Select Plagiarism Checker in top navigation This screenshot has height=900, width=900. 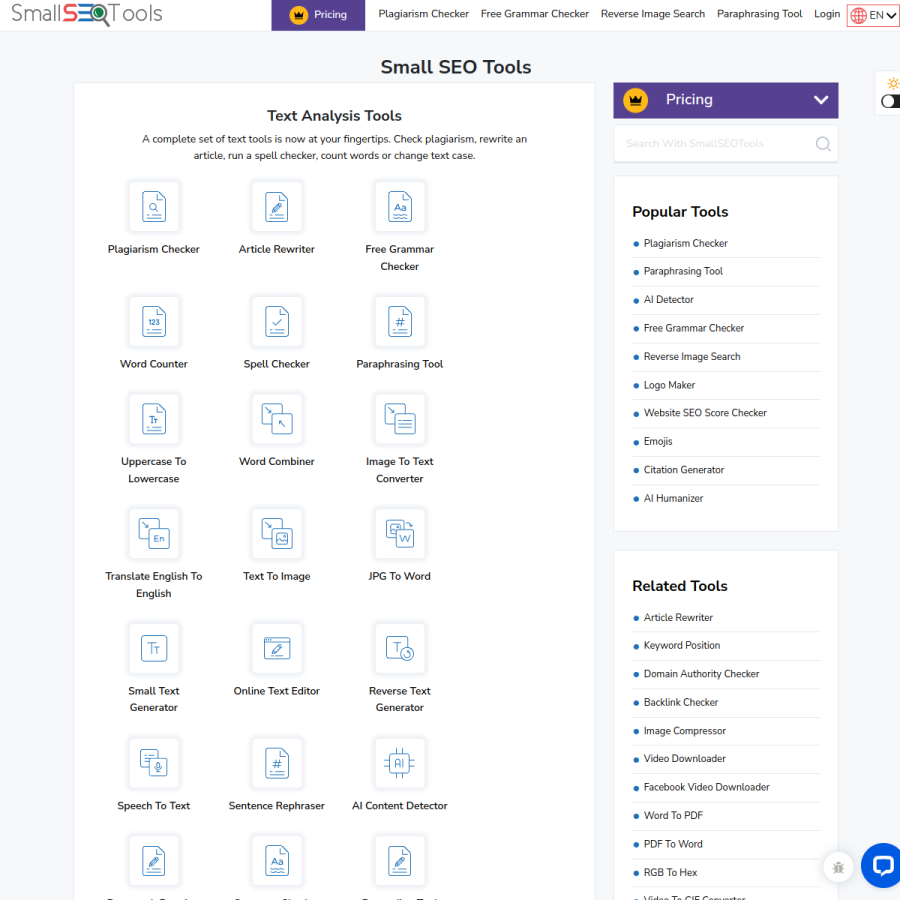click(x=423, y=14)
